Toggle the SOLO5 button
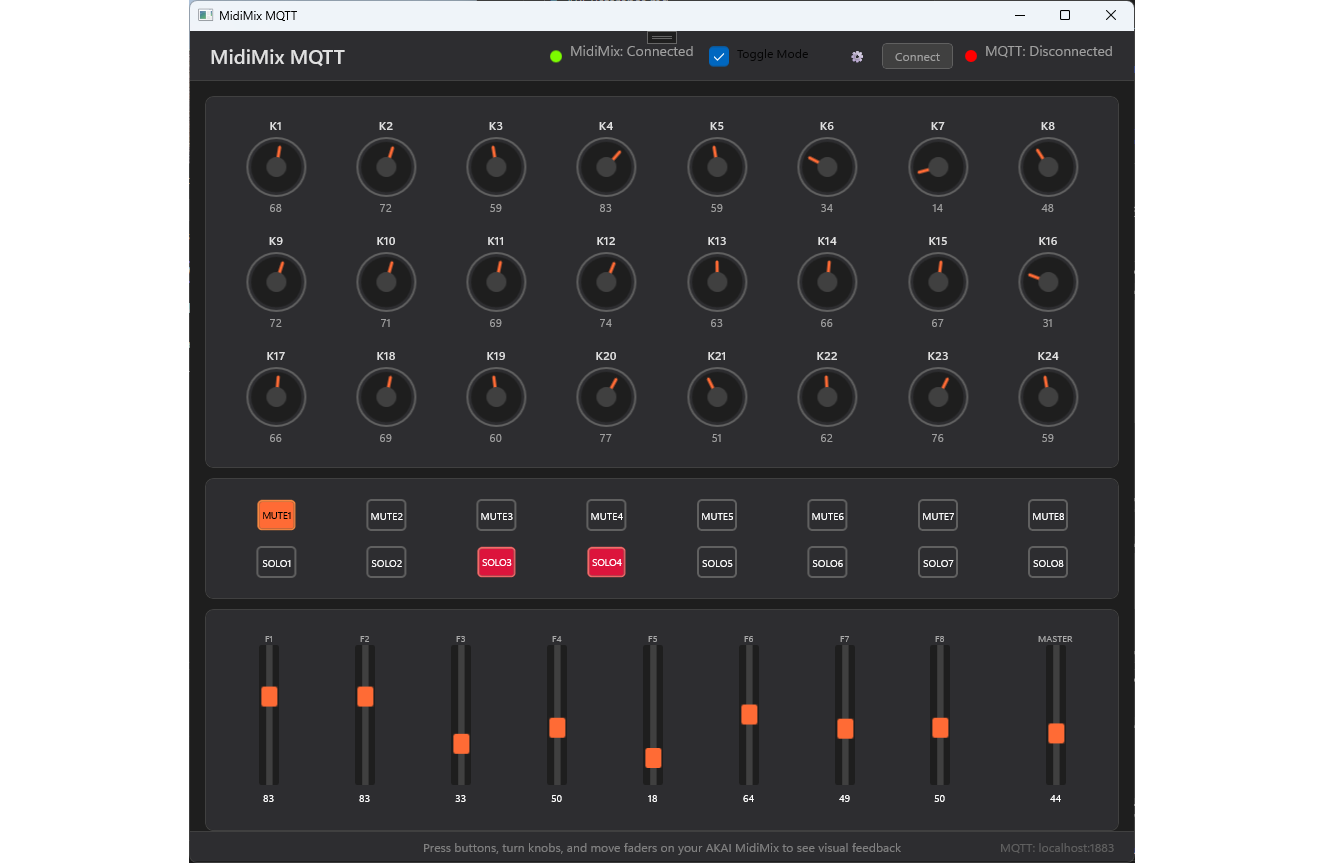 (x=717, y=563)
